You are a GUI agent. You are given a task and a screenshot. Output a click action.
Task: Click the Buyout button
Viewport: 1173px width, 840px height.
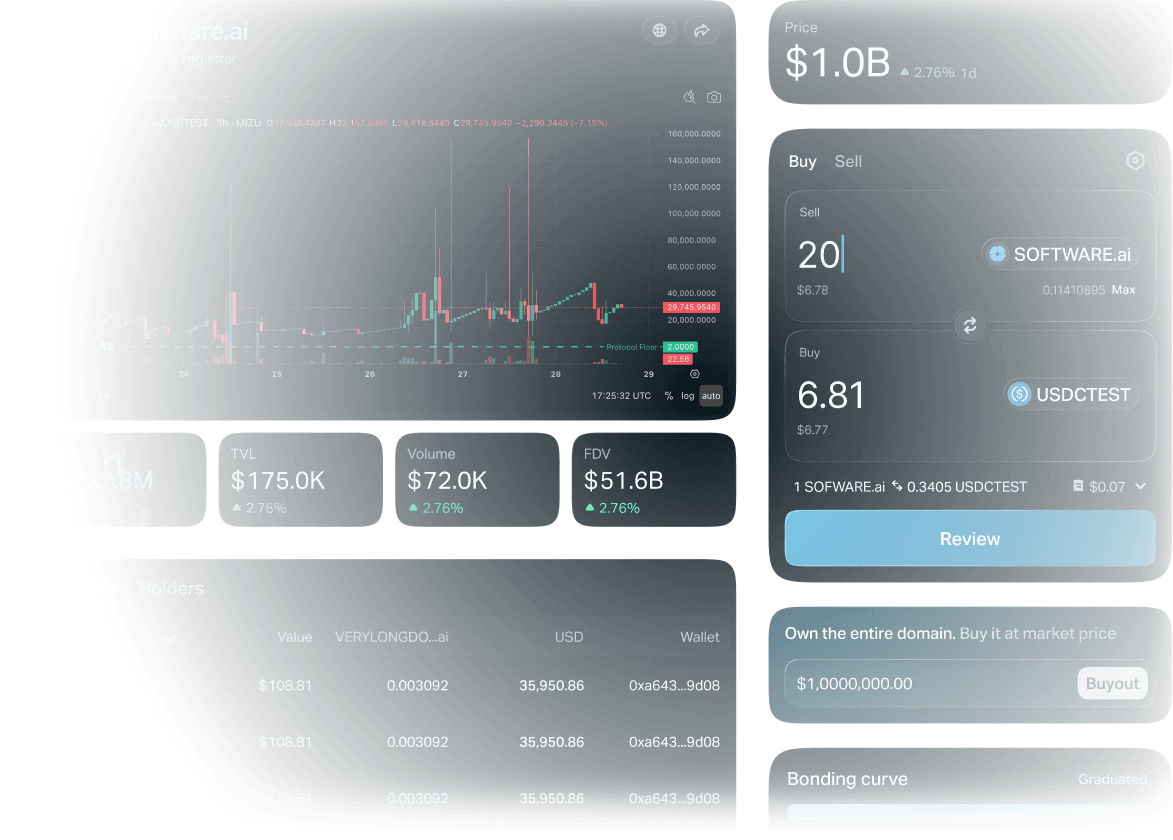pos(1112,683)
